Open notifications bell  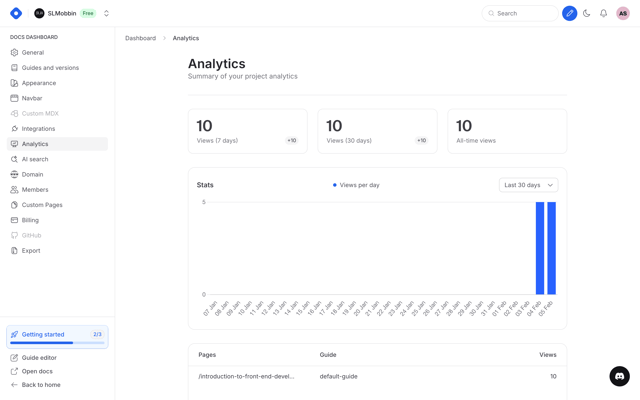pos(603,13)
